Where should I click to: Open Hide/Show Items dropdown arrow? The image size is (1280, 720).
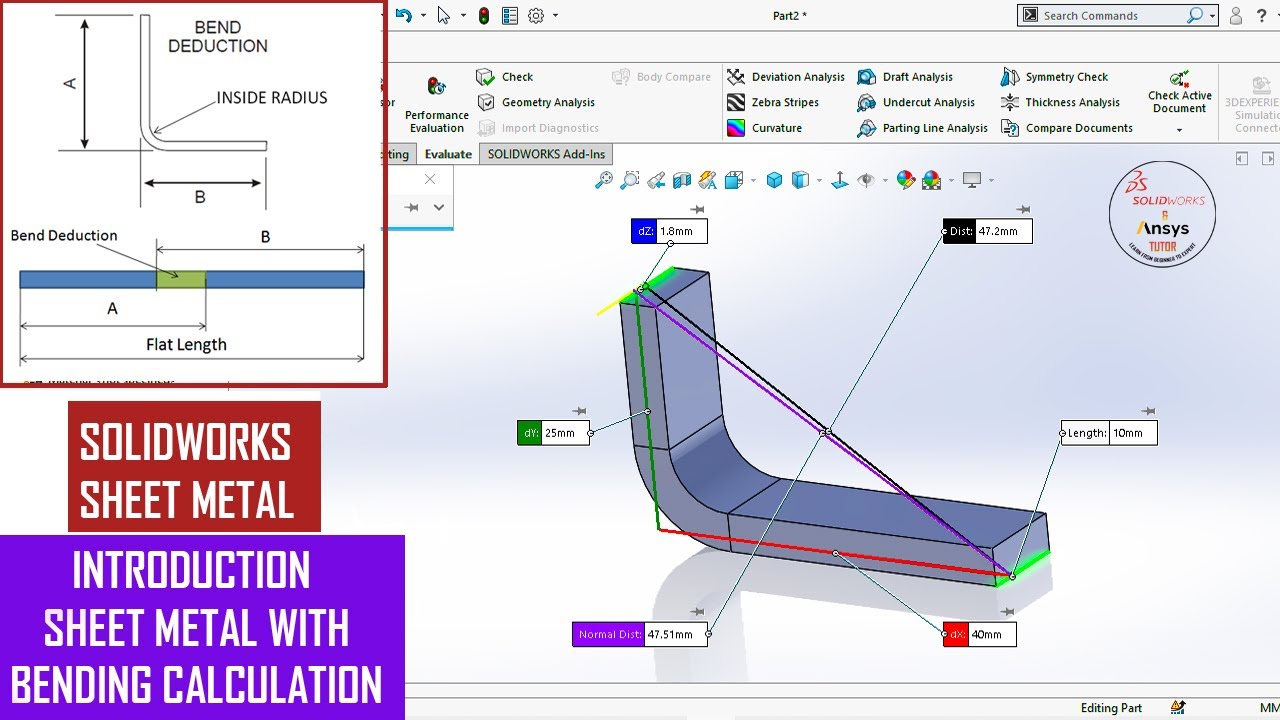pyautogui.click(x=885, y=181)
